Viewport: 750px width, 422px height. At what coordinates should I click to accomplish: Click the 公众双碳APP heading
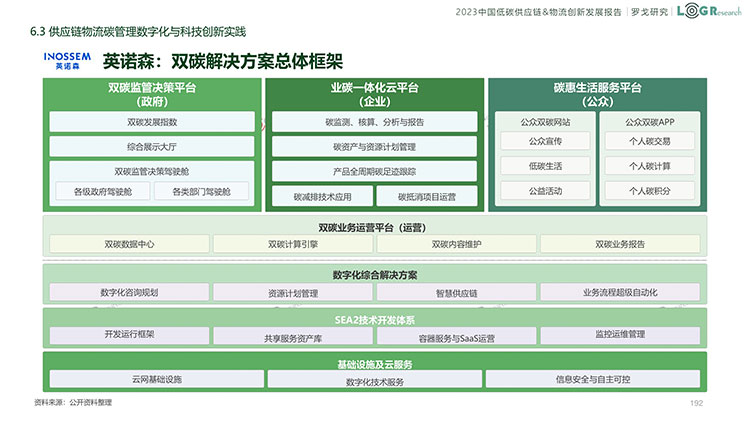(650, 122)
